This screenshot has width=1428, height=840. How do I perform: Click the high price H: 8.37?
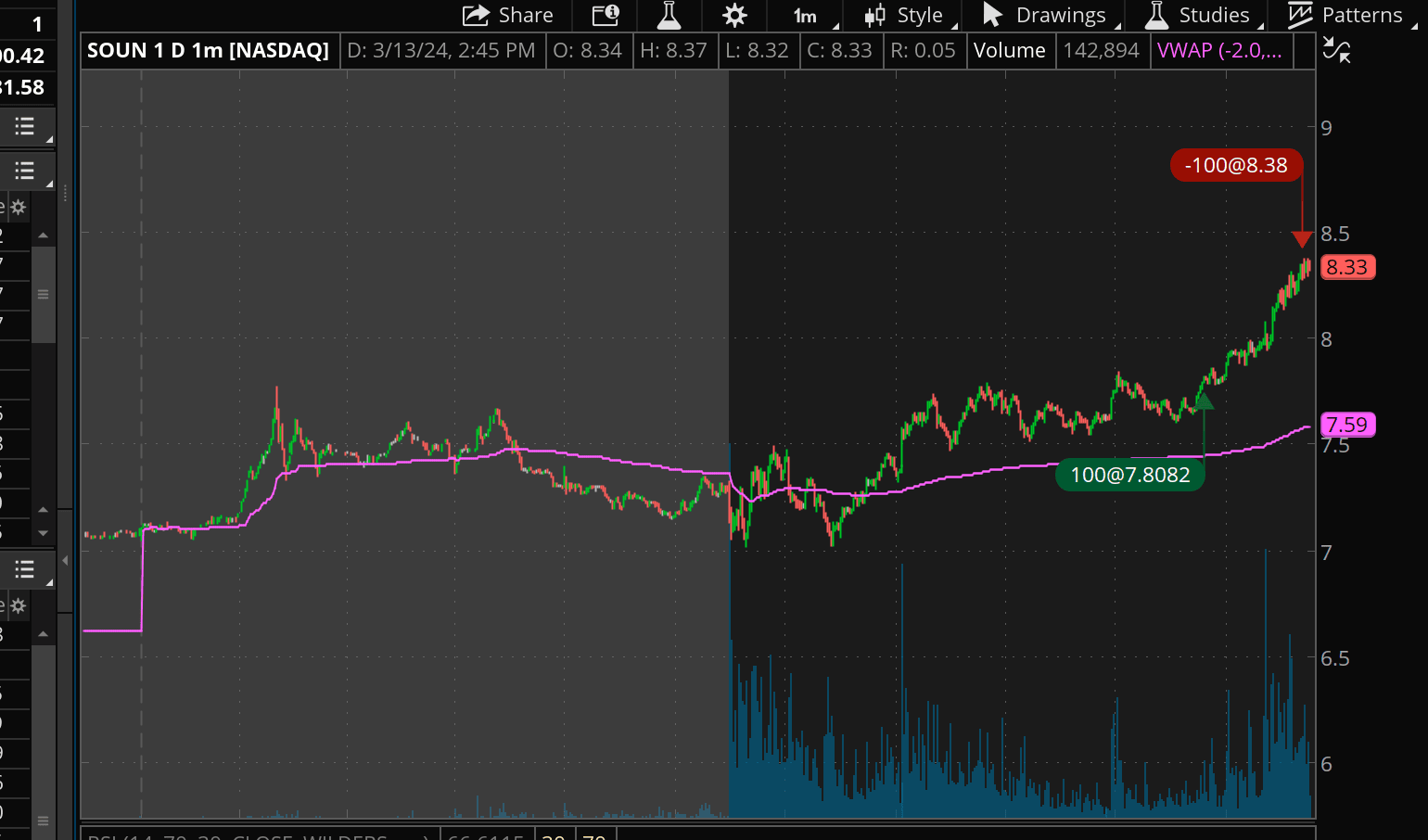coord(674,51)
